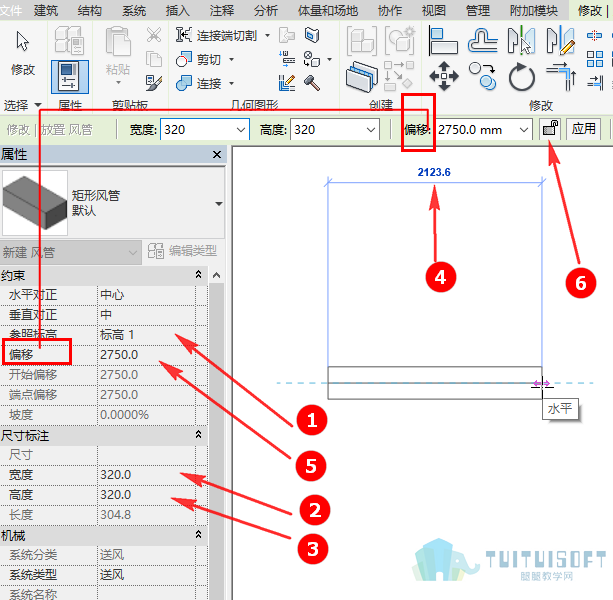Select the Array tool
The image size is (613, 600).
pyautogui.click(x=595, y=59)
